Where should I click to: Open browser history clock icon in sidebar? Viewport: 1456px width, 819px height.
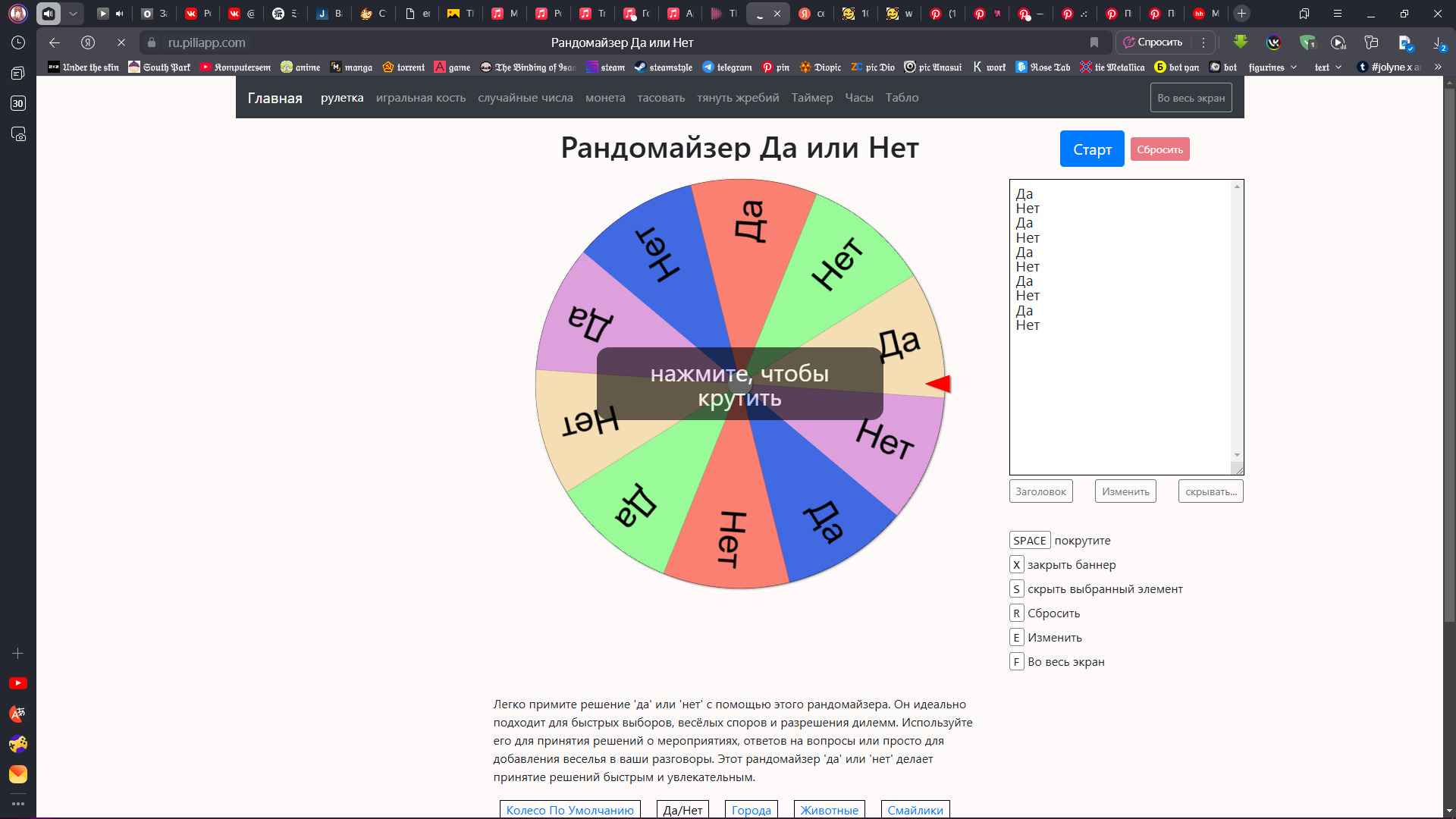18,43
